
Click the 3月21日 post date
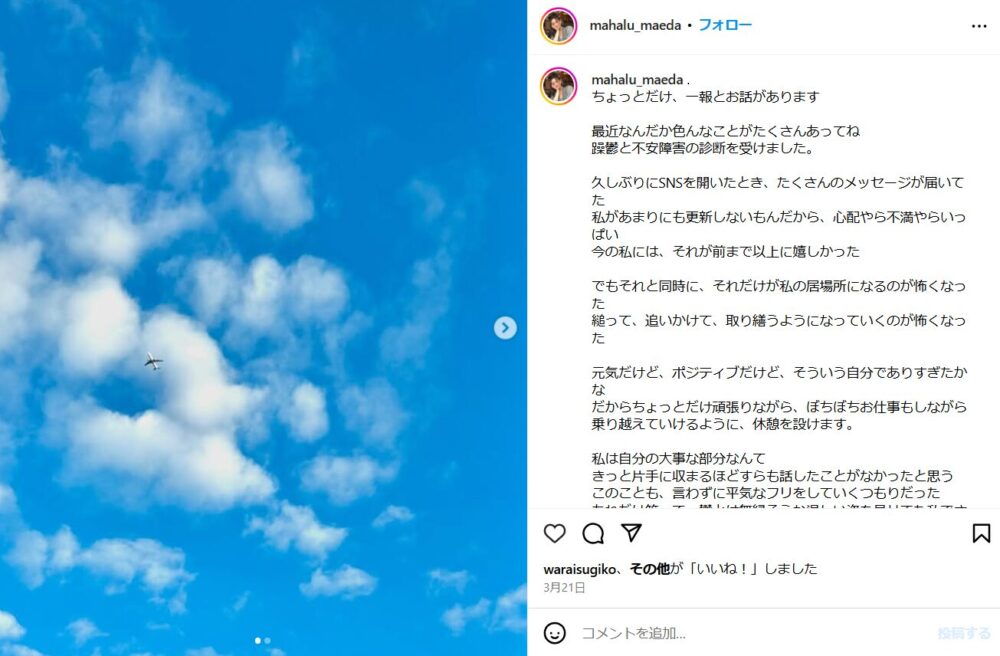point(564,588)
